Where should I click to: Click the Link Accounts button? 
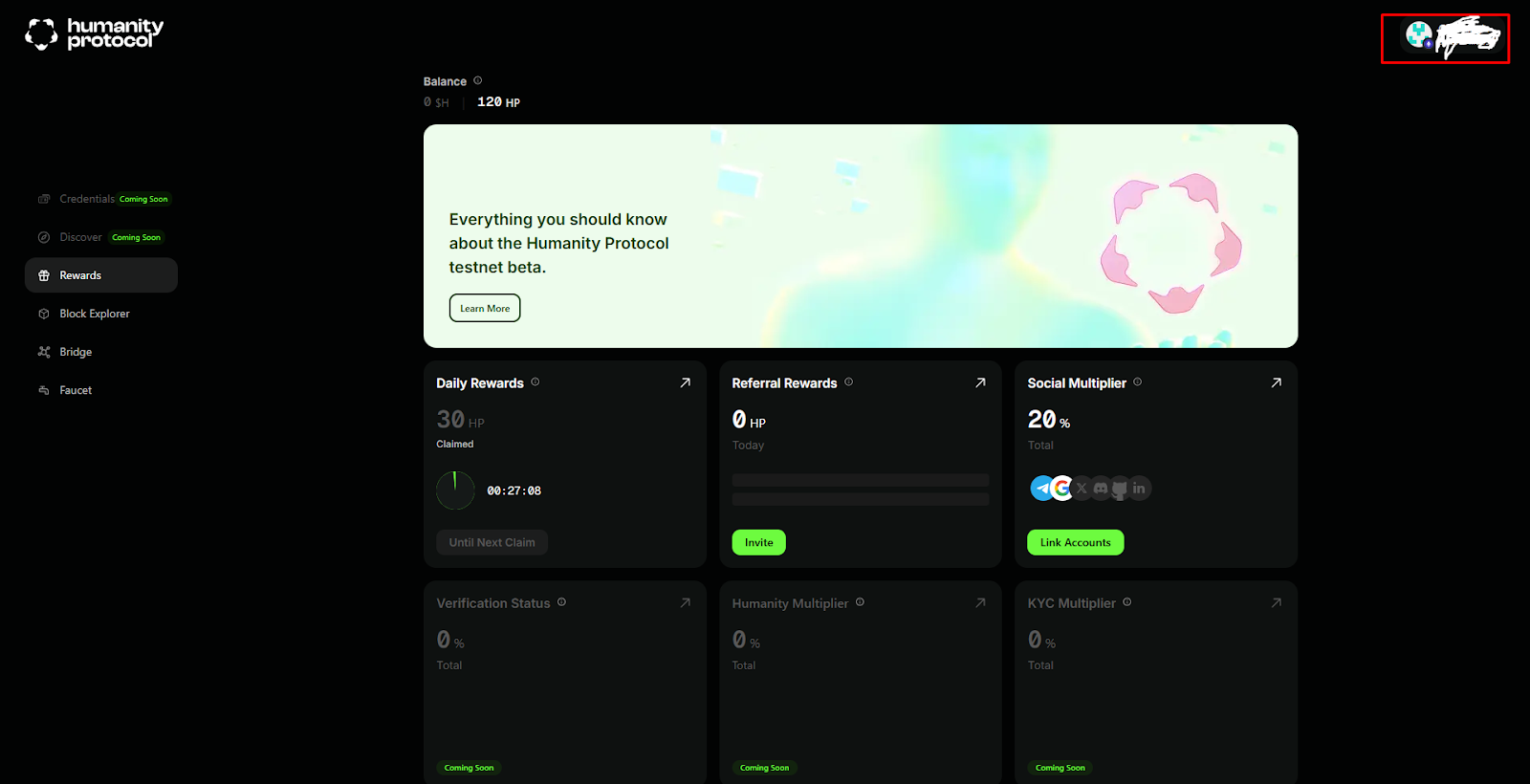(1076, 542)
